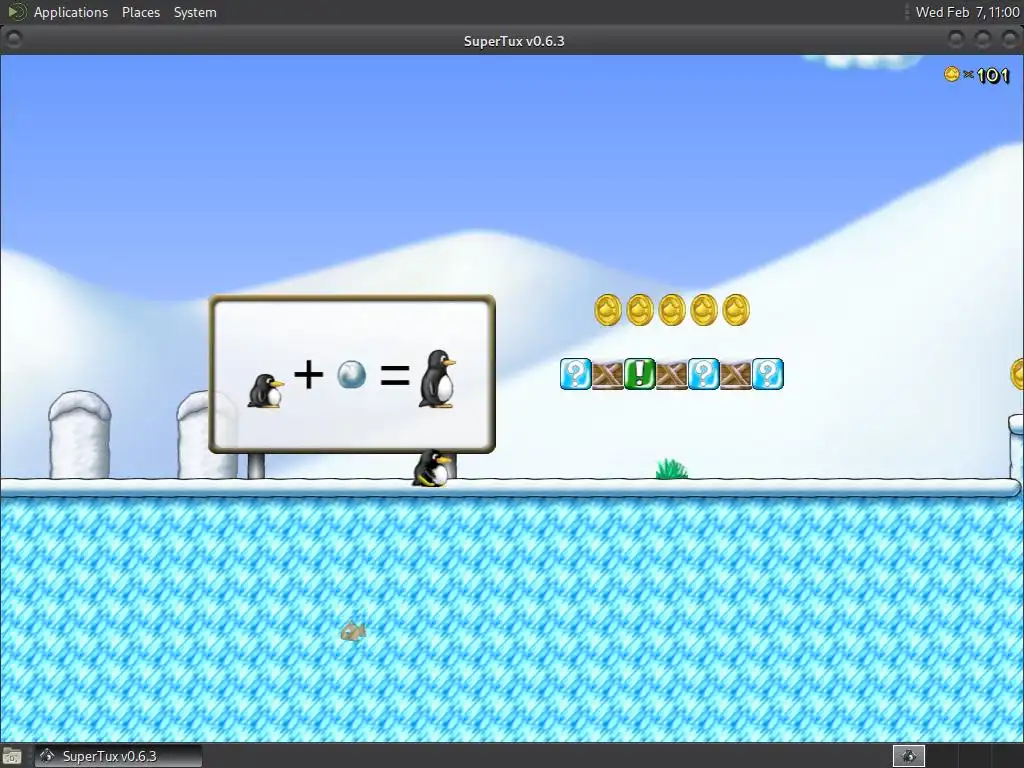1024x768 pixels.
Task: Hit the green exclamation bonus block
Action: [x=639, y=374]
